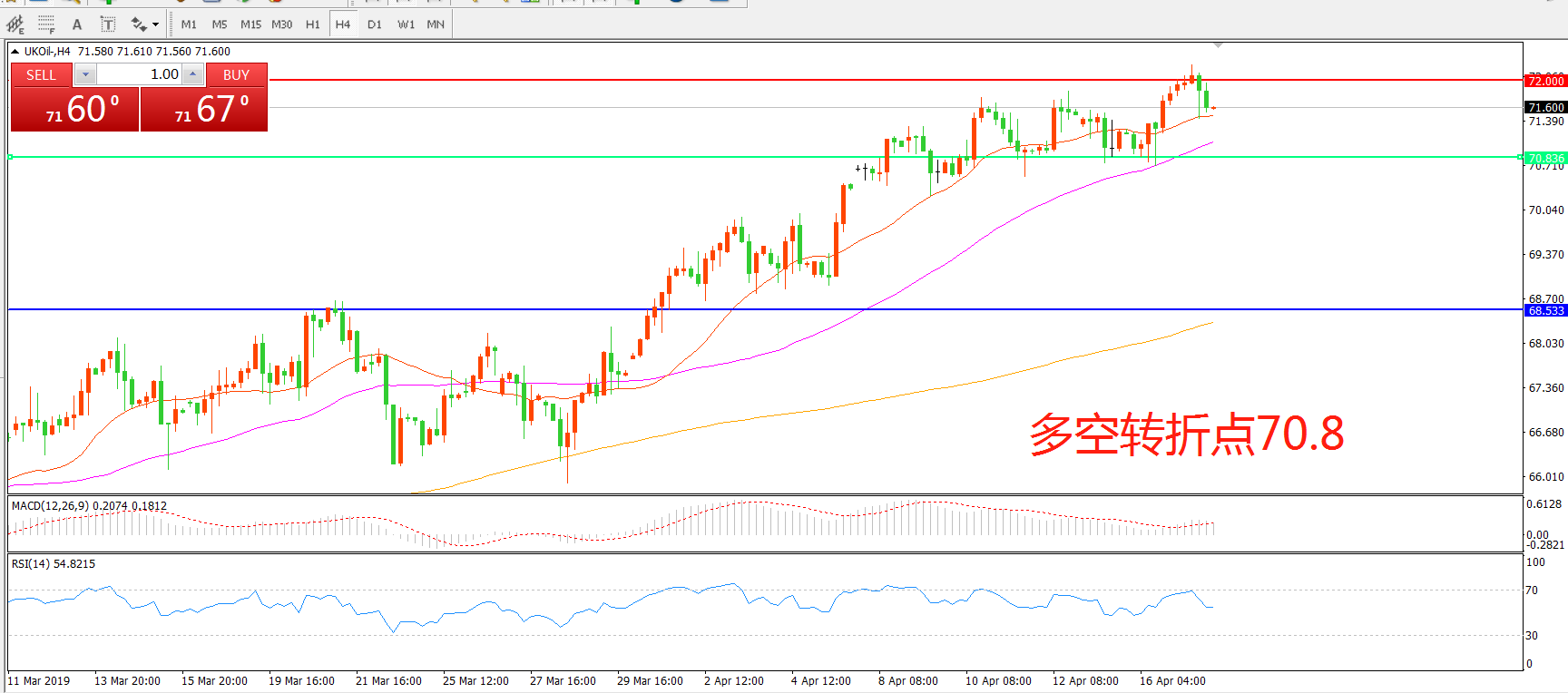Image resolution: width=1568 pixels, height=693 pixels.
Task: Click the green 70.836 horizontal line label
Action: (x=1545, y=158)
